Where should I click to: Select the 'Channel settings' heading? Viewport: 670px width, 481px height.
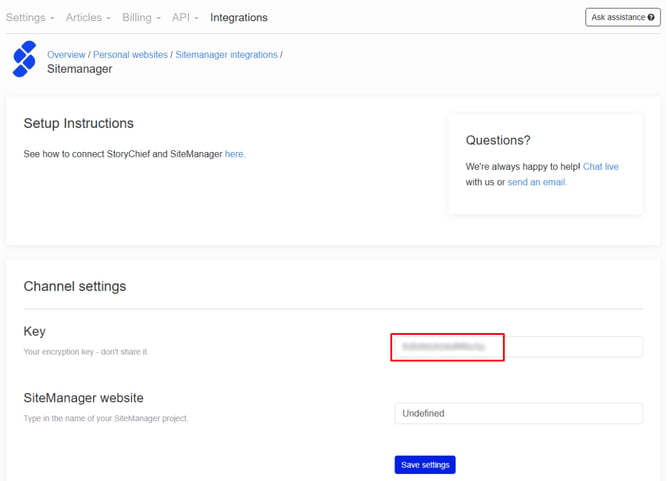[75, 286]
